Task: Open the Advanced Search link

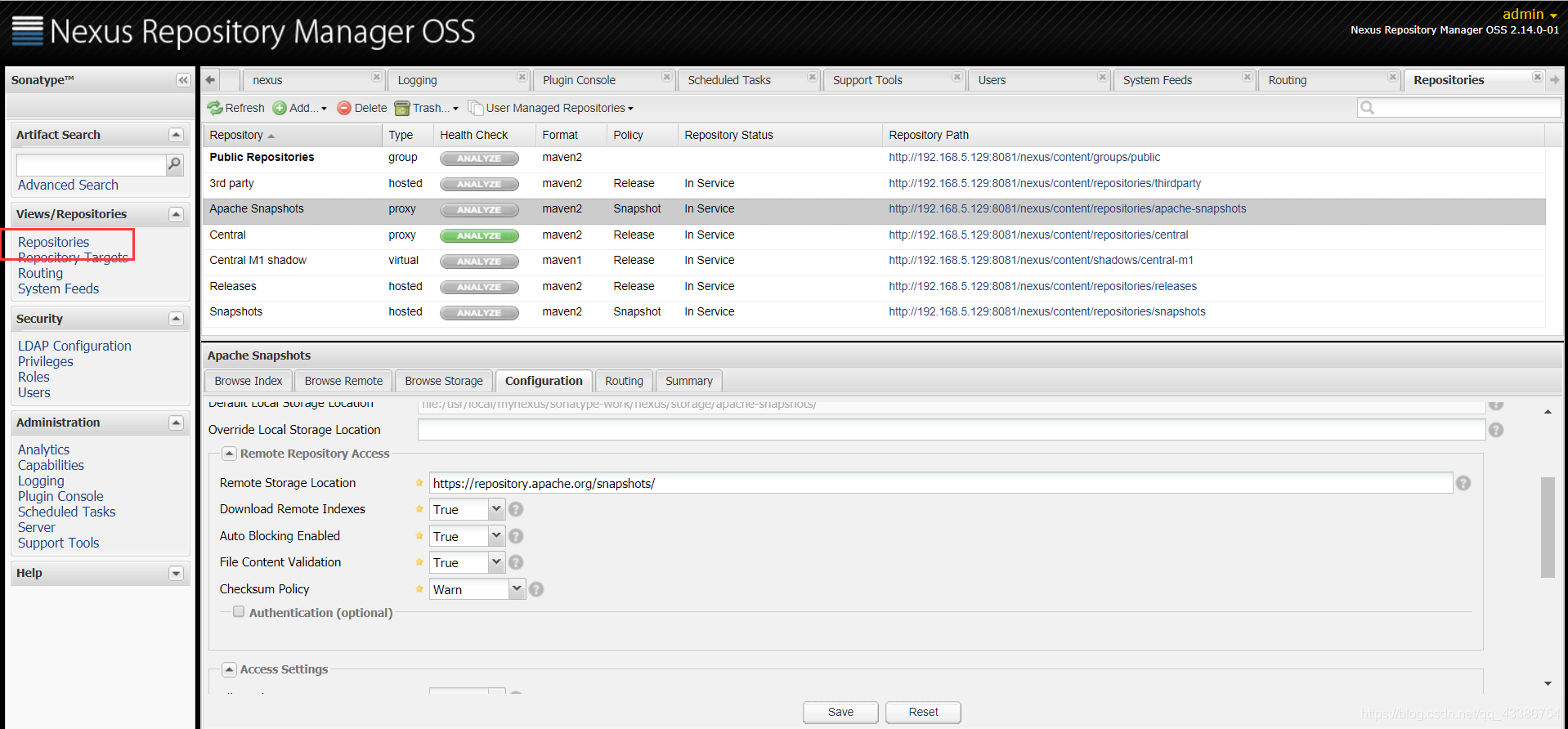Action: click(x=68, y=185)
